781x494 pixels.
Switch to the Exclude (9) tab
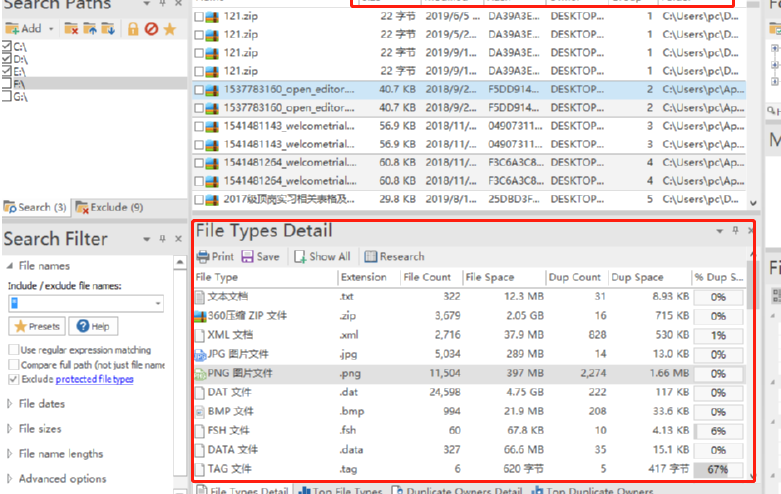tap(110, 207)
